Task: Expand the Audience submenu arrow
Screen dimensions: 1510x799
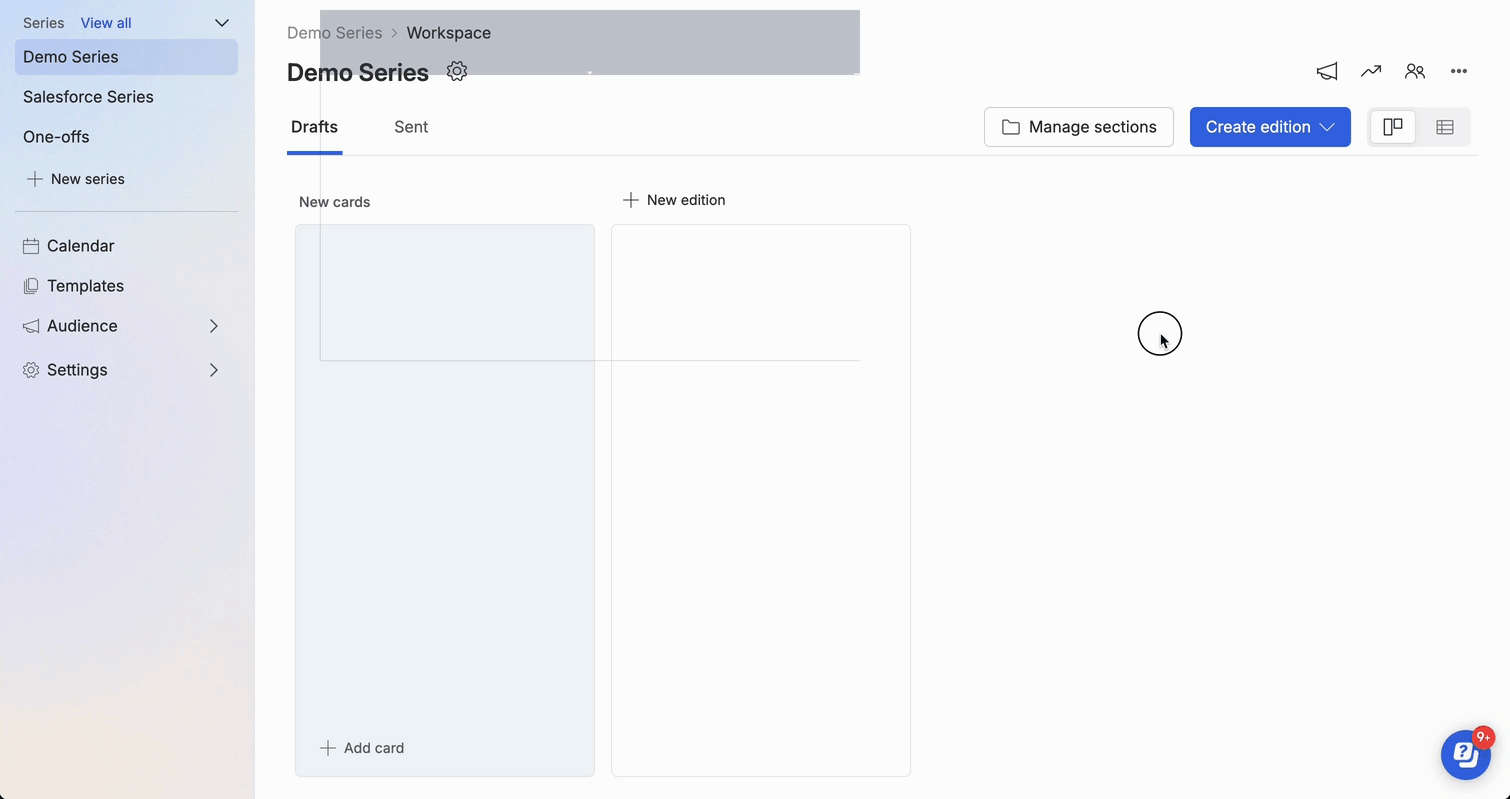Action: [214, 326]
